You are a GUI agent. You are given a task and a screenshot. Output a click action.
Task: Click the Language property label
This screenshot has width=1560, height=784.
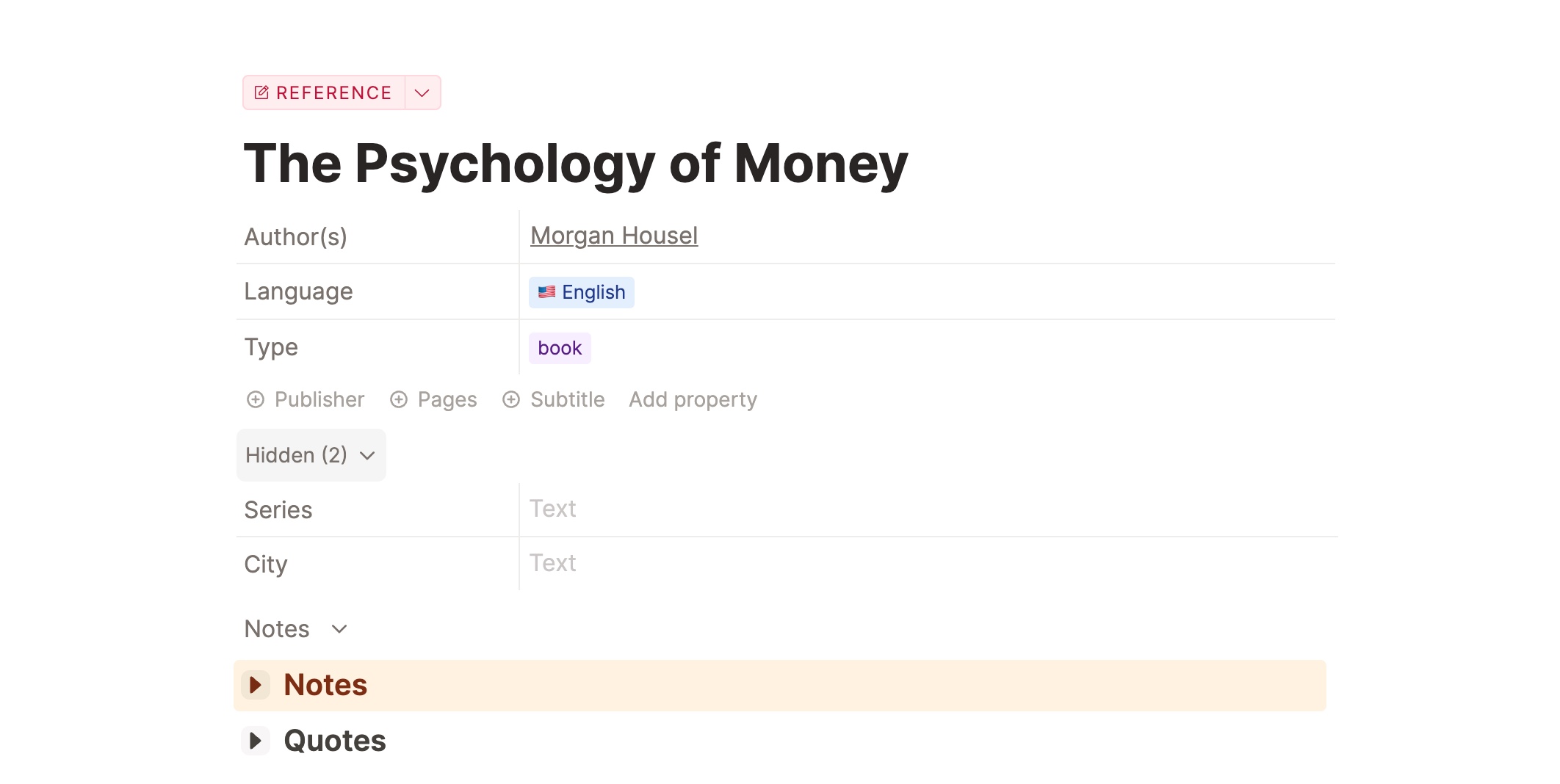298,291
